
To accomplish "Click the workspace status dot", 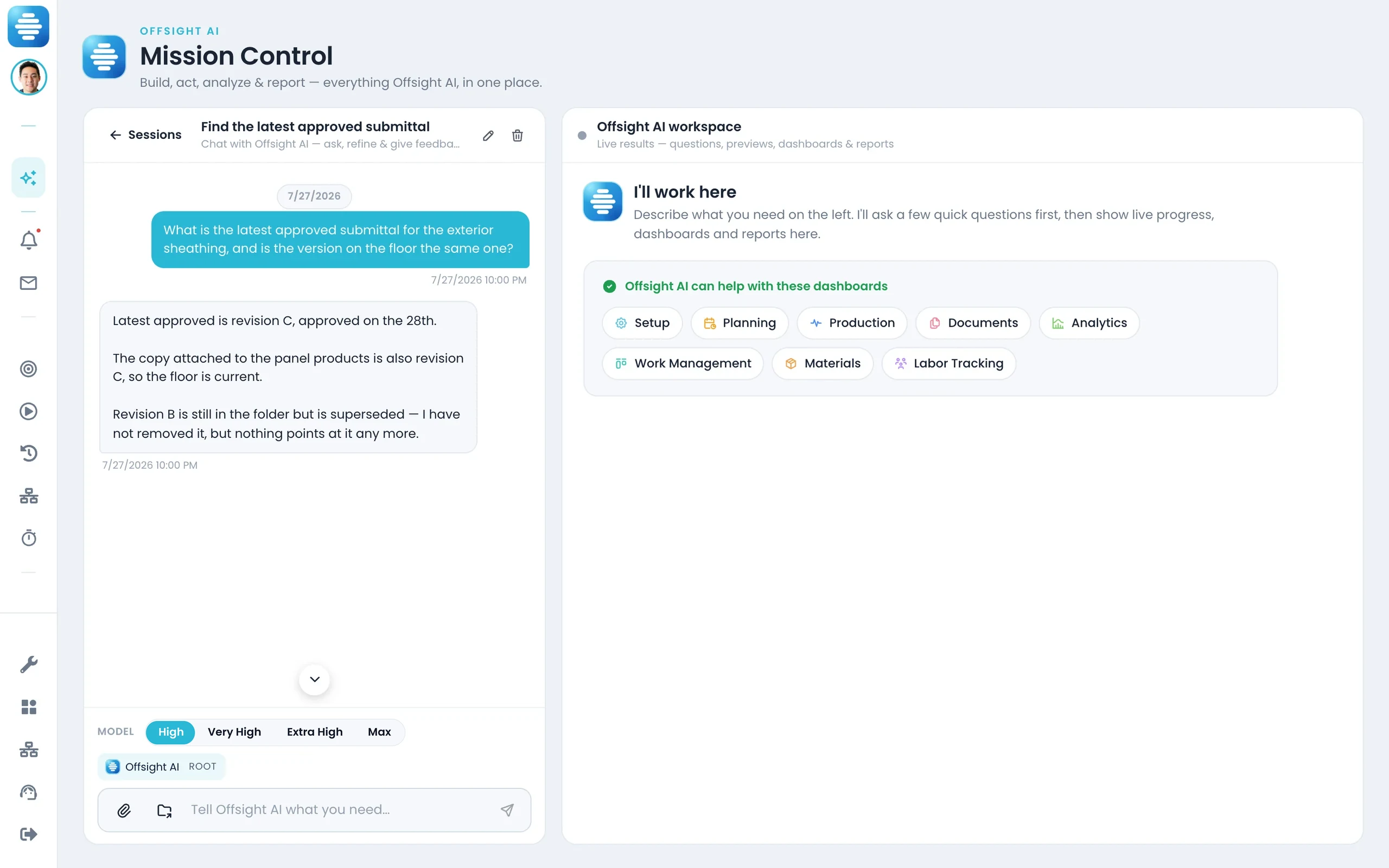I will click(x=582, y=136).
